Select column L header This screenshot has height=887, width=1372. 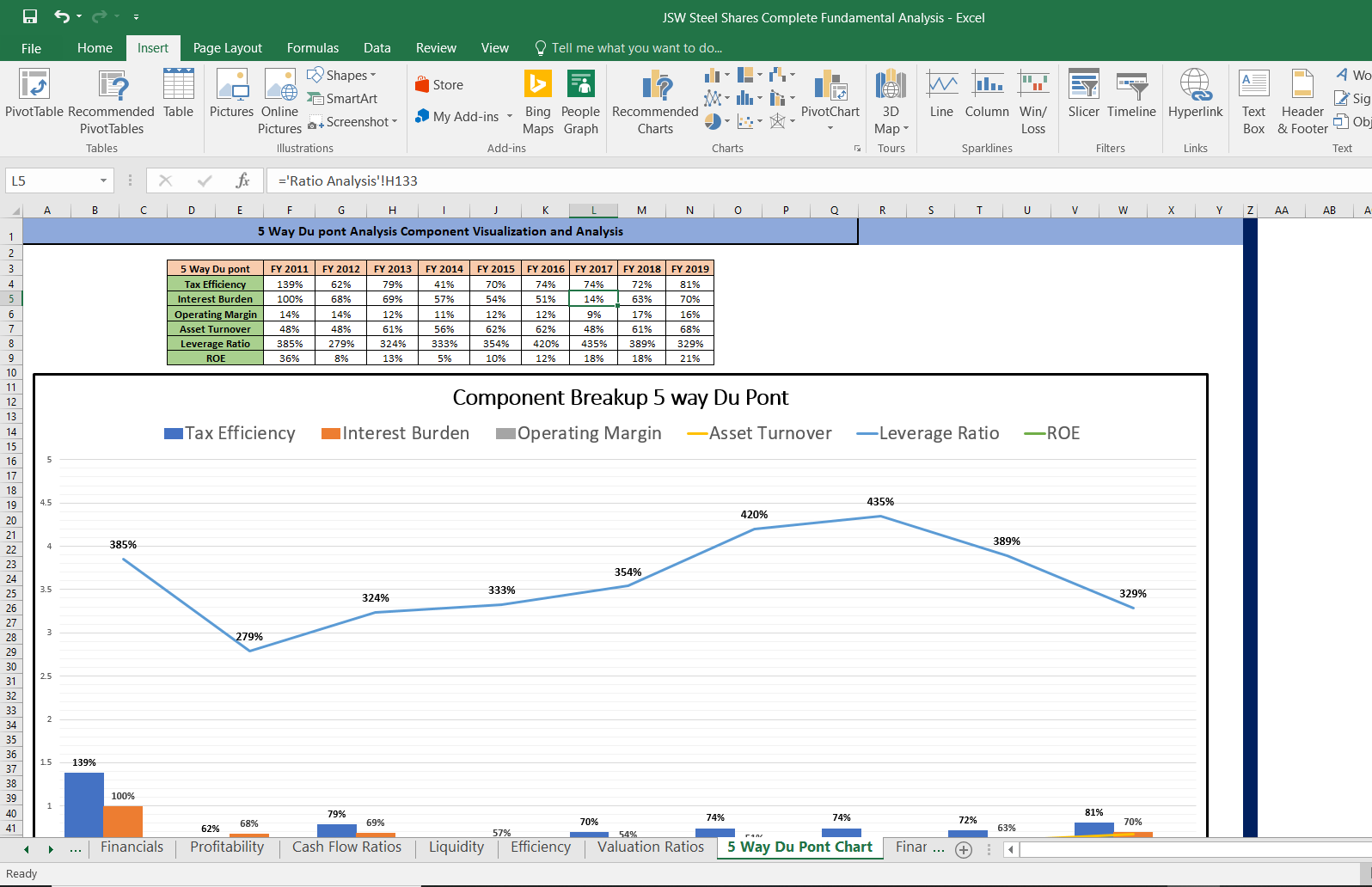coord(593,211)
